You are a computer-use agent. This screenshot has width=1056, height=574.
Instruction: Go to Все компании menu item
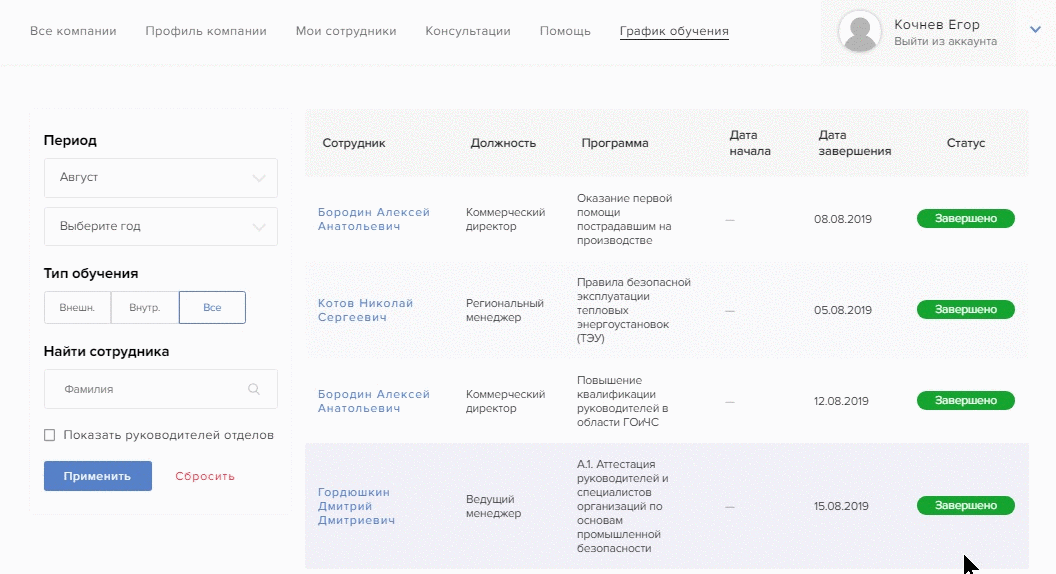(73, 31)
